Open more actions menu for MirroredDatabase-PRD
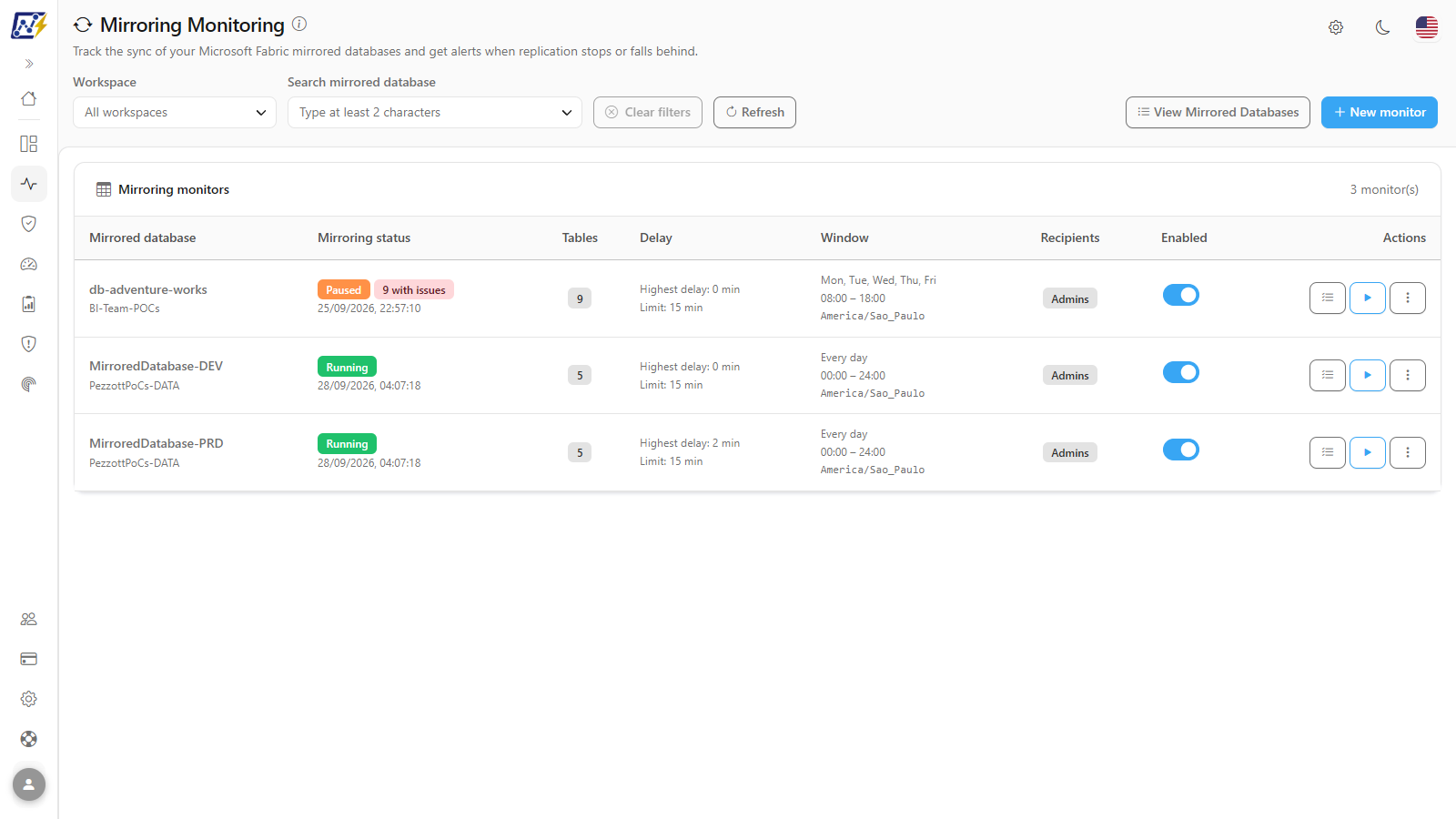 [x=1408, y=452]
